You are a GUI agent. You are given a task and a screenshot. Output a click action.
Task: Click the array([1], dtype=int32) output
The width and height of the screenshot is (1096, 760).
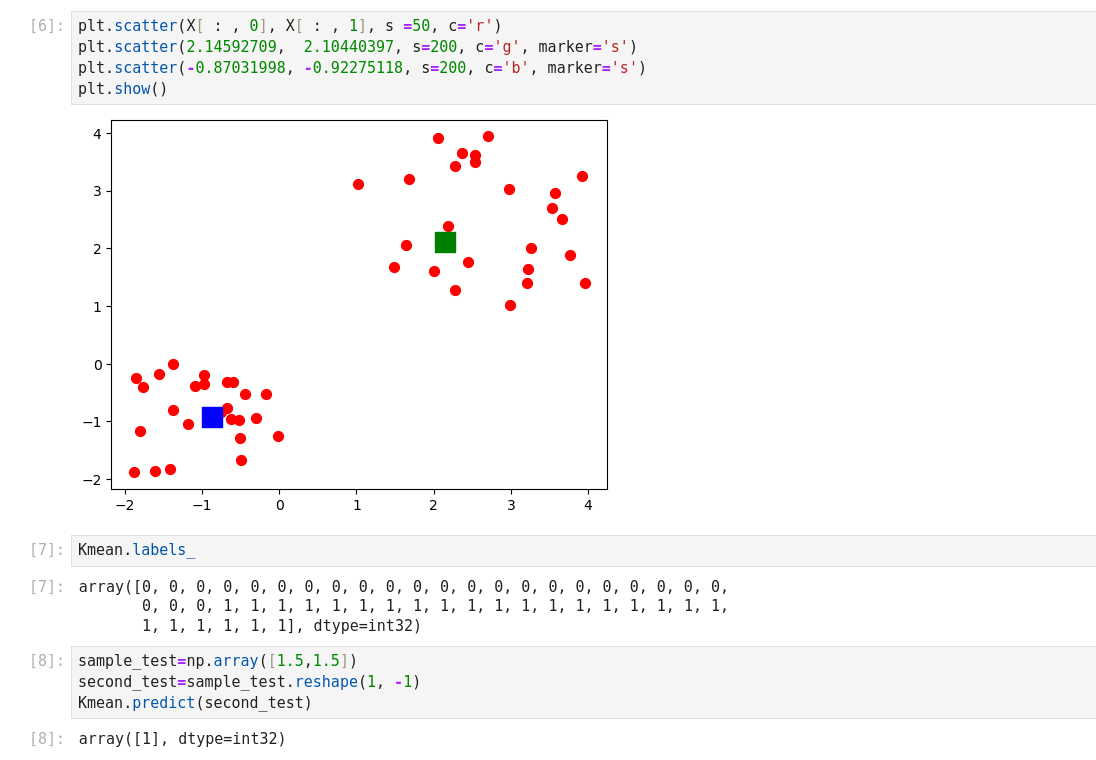pos(182,739)
